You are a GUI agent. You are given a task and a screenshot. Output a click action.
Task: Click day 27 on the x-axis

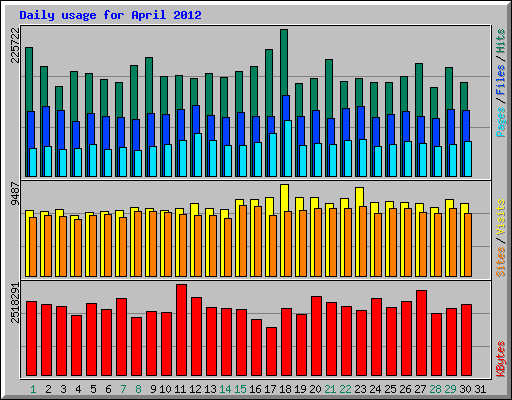coord(420,389)
